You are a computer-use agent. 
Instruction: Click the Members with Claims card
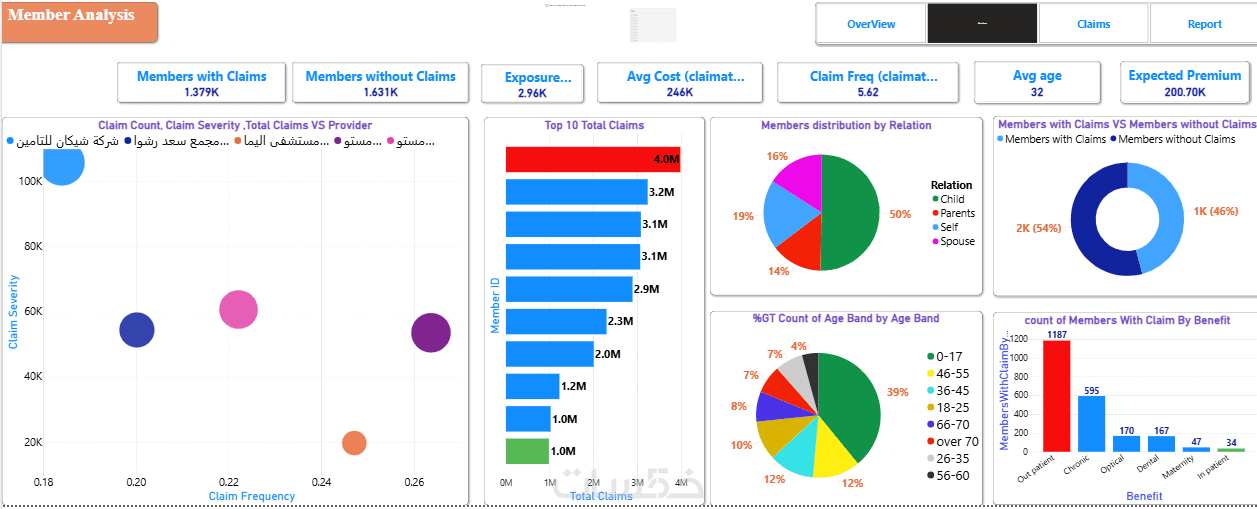[202, 83]
